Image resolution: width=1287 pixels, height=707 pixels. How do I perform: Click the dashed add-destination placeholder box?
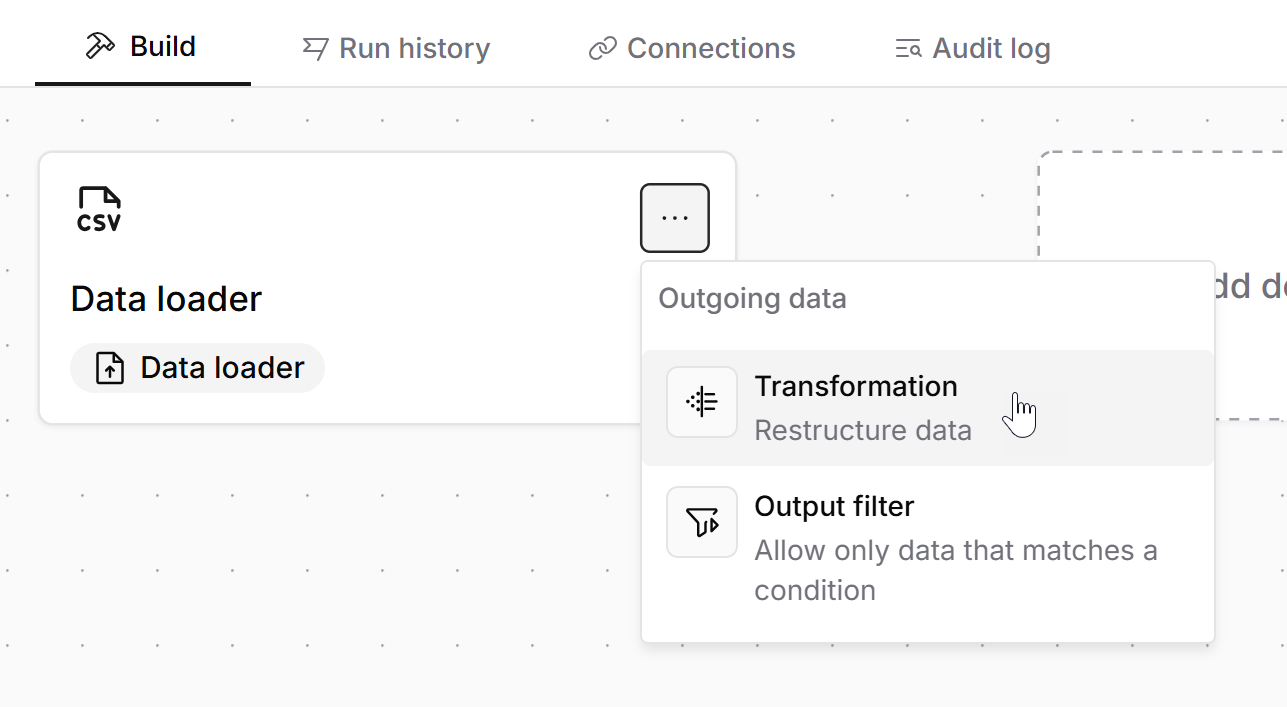pos(1163,286)
